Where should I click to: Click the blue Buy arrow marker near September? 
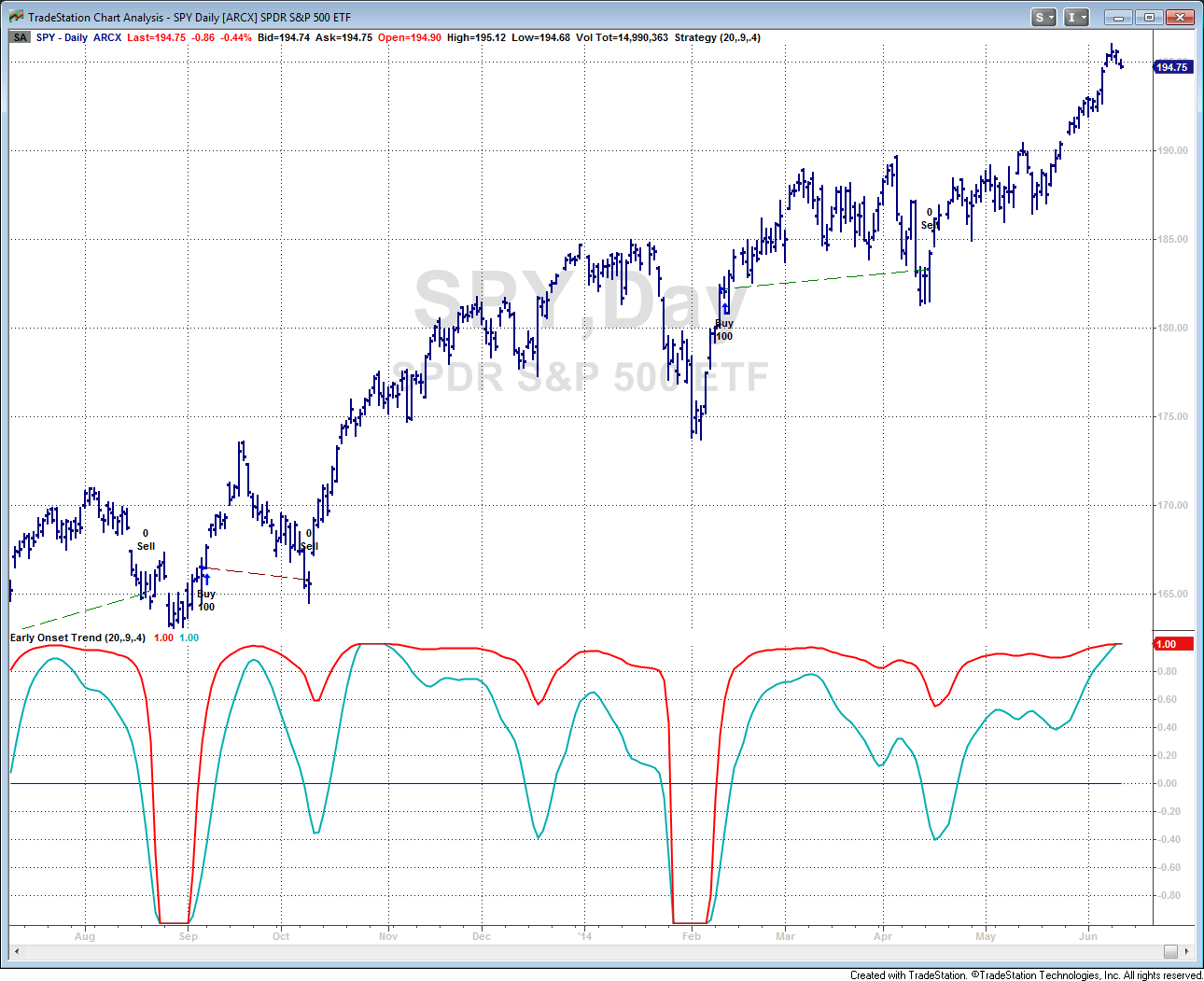(206, 579)
